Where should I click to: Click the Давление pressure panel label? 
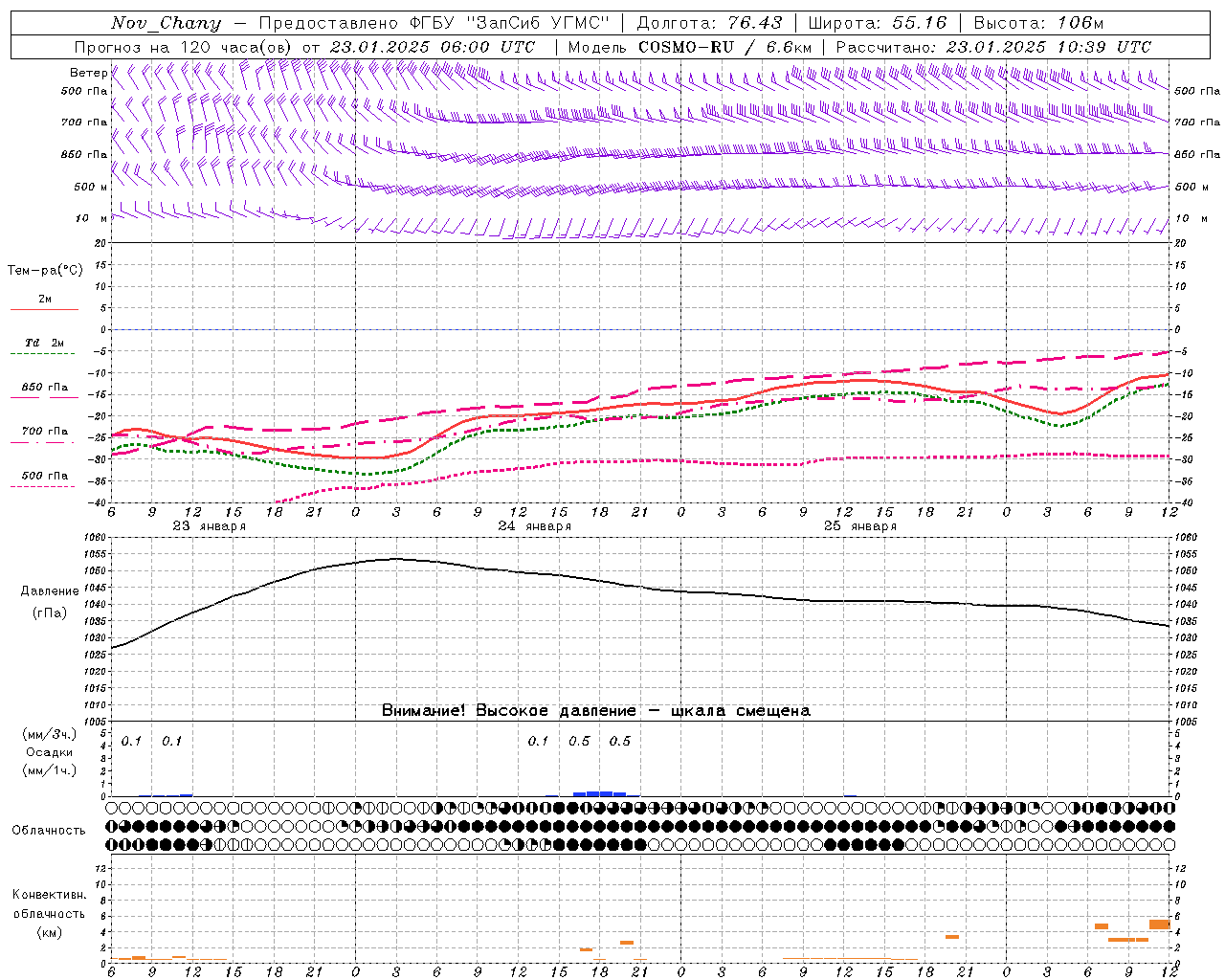[50, 591]
